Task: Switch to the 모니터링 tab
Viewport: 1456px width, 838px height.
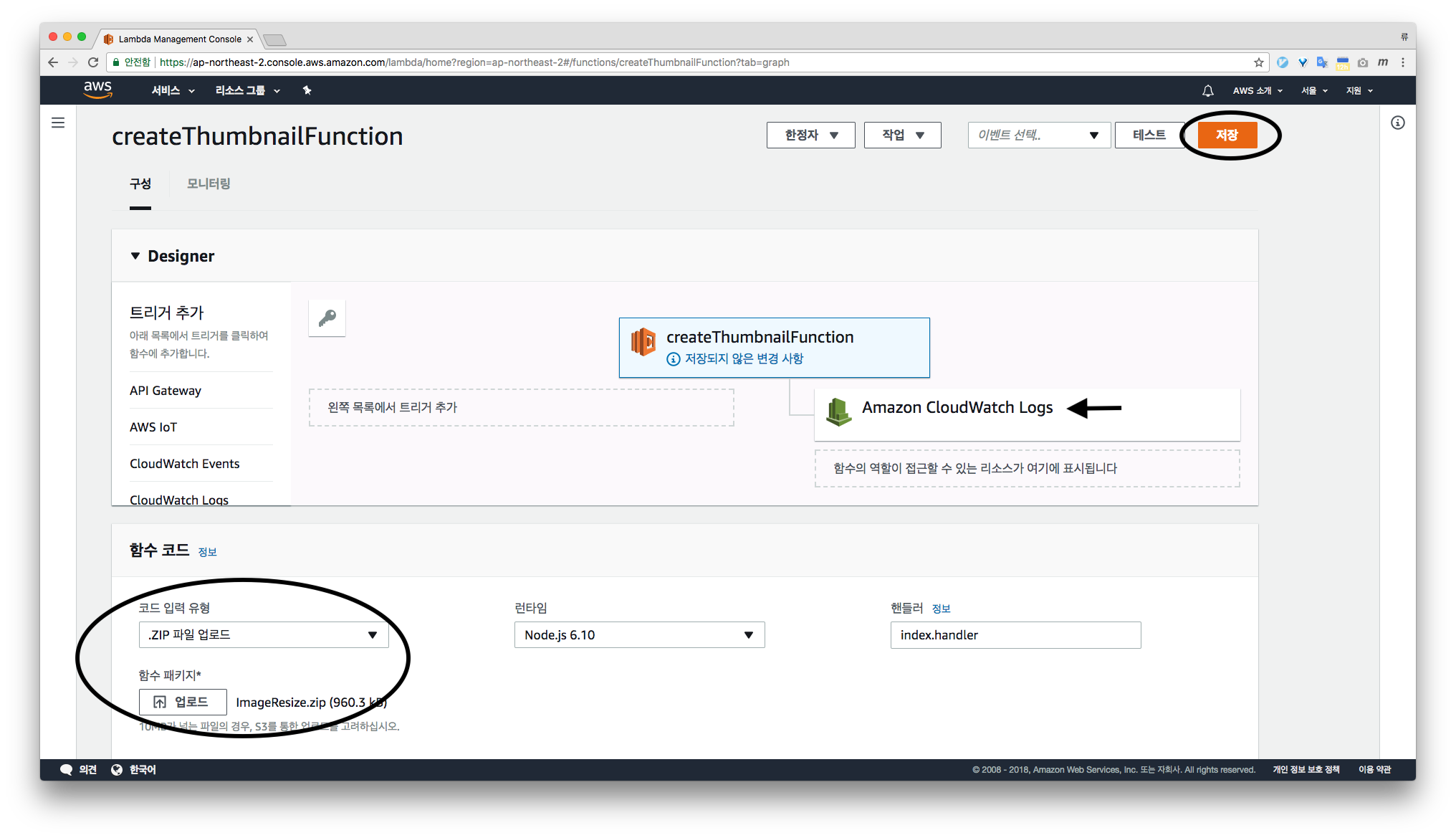Action: (x=209, y=184)
